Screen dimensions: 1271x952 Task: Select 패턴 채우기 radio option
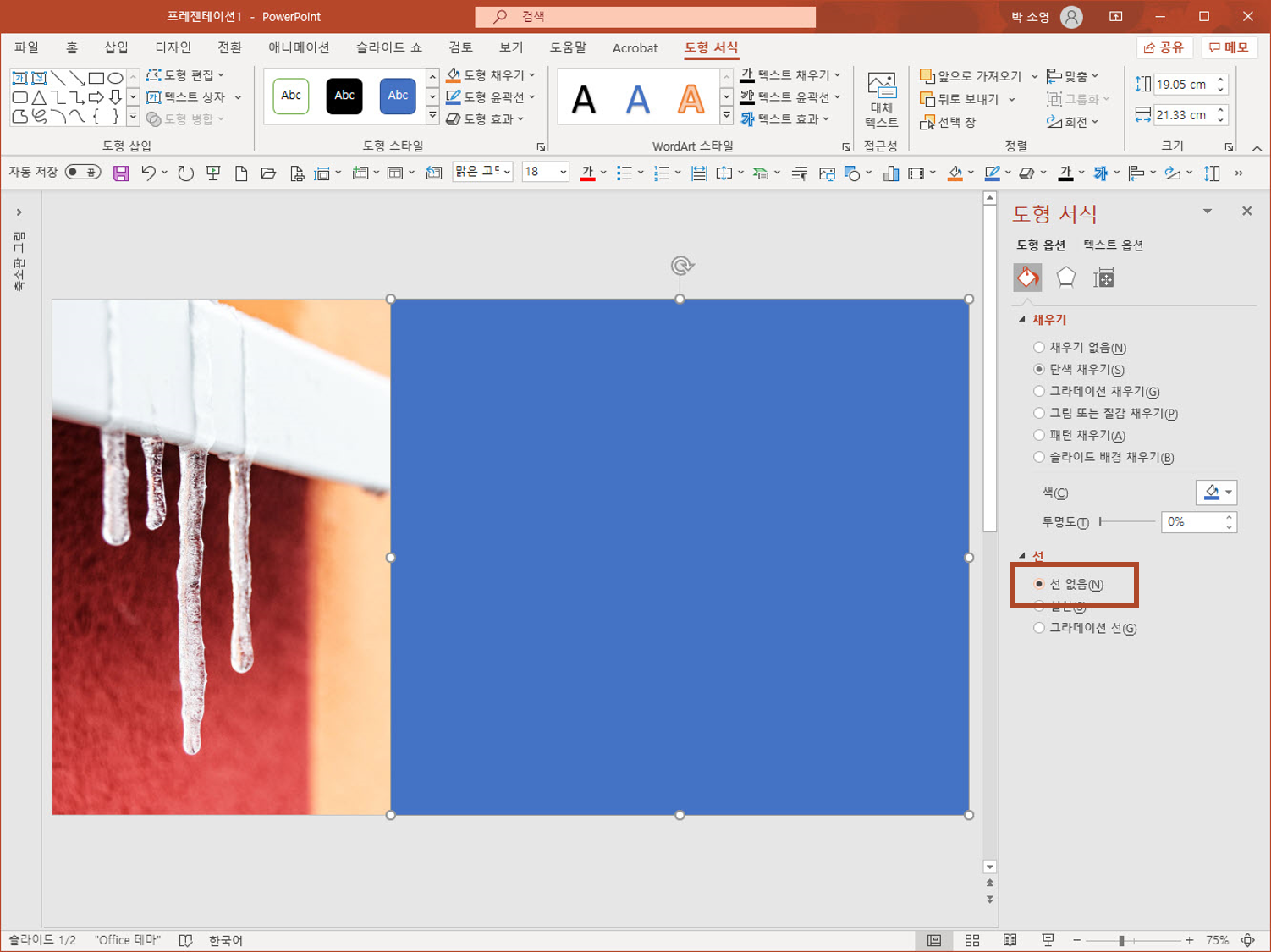tap(1039, 436)
